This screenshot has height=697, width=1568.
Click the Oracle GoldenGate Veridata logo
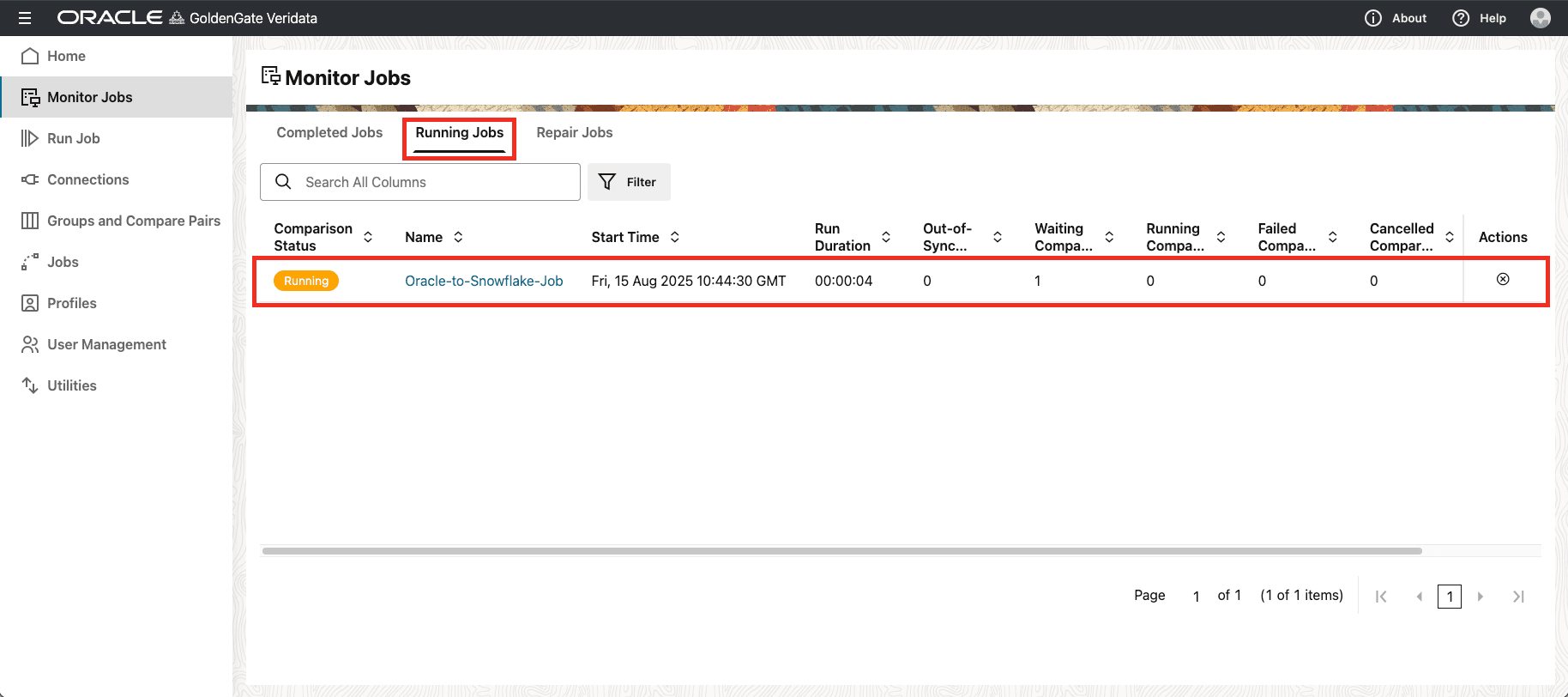tap(187, 18)
